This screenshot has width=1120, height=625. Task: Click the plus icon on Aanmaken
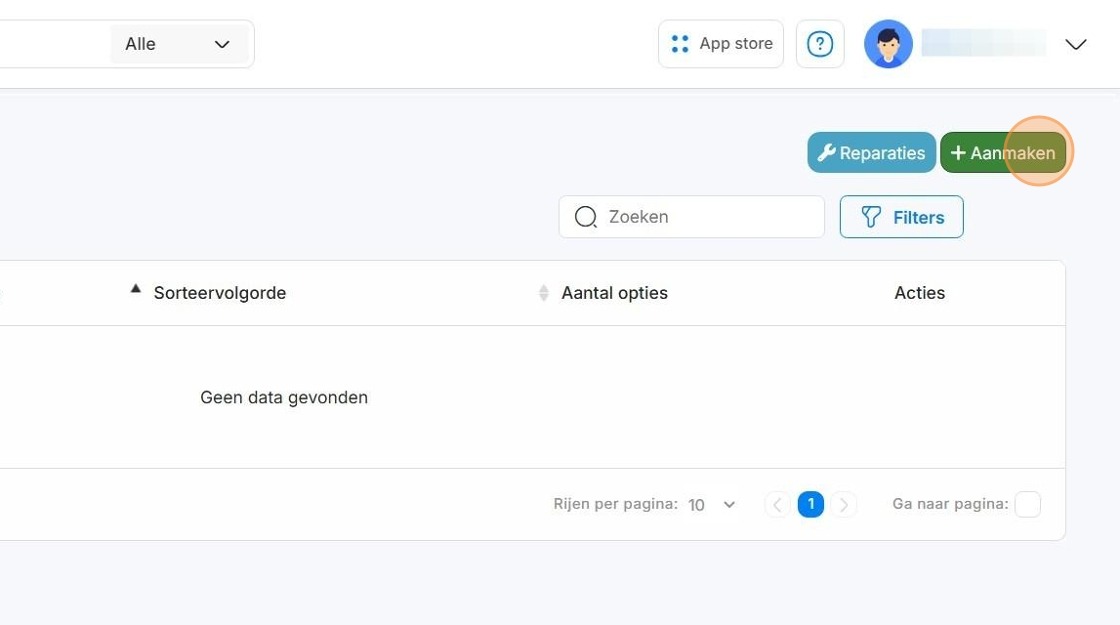pos(959,153)
